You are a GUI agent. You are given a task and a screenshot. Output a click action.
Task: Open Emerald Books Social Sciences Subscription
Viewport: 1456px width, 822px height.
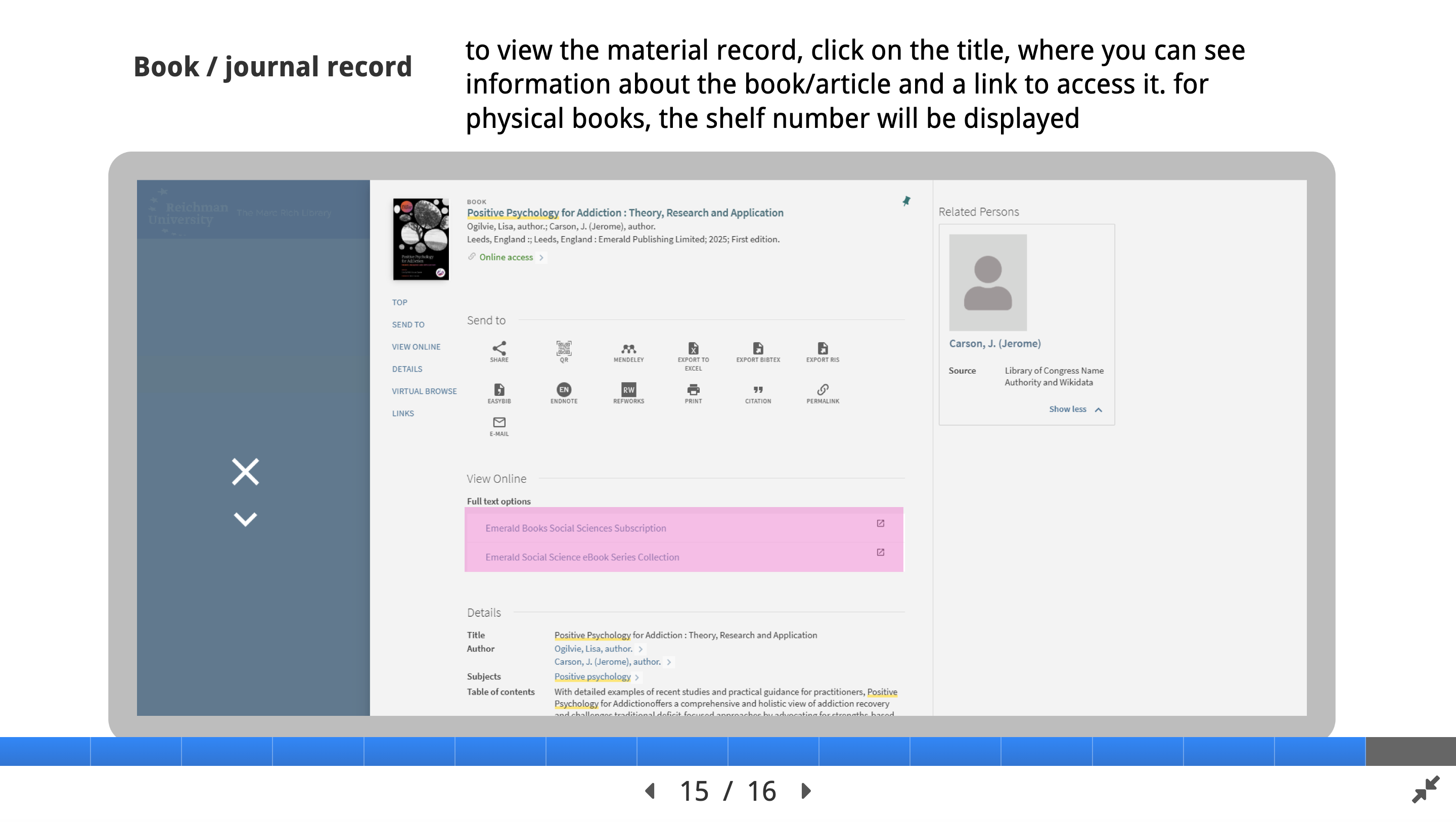575,528
